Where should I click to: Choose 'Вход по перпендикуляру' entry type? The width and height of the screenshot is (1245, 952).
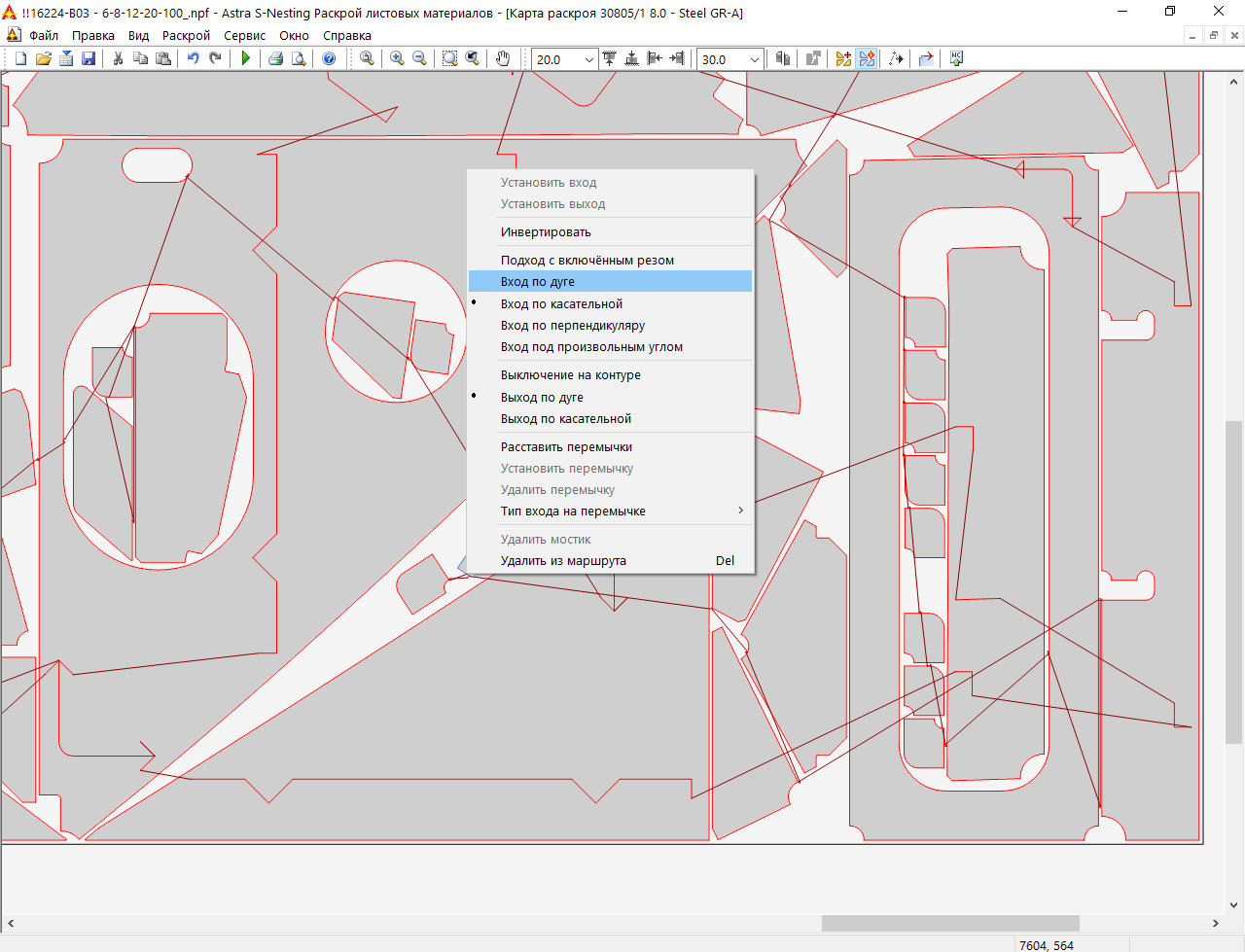tap(572, 325)
